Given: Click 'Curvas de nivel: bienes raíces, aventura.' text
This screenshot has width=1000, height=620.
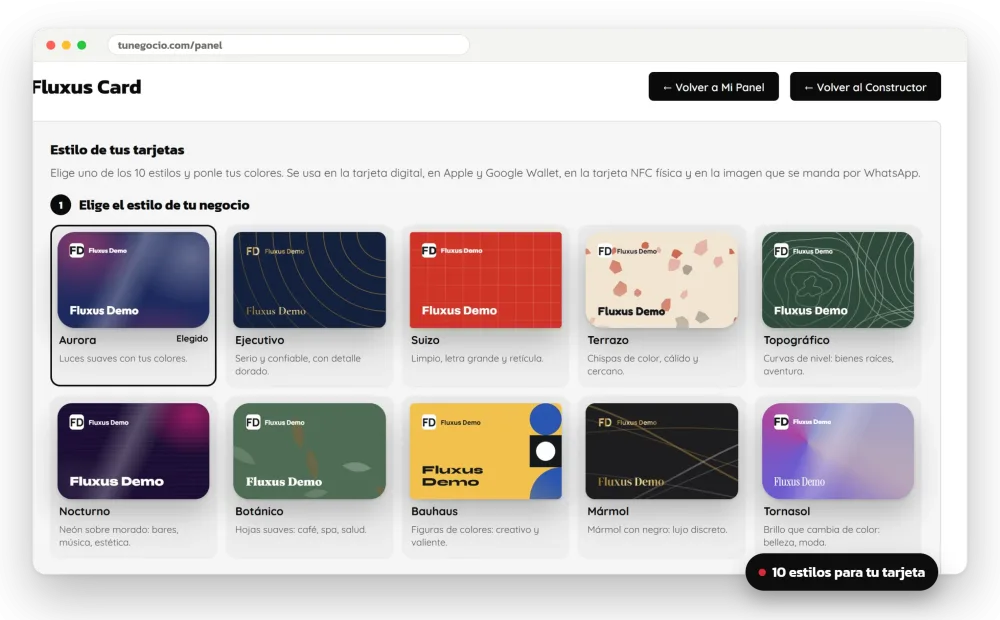Looking at the screenshot, I should coord(828,365).
